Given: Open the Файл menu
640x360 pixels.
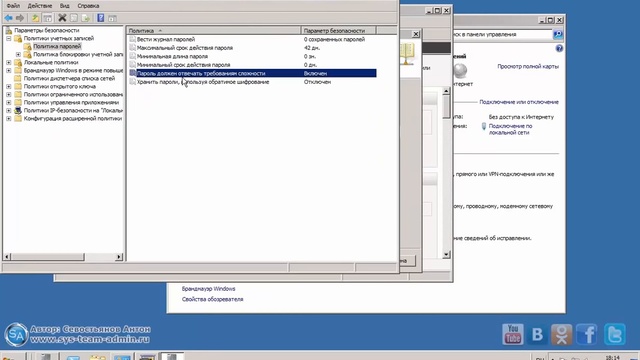Looking at the screenshot, I should 13,6.
